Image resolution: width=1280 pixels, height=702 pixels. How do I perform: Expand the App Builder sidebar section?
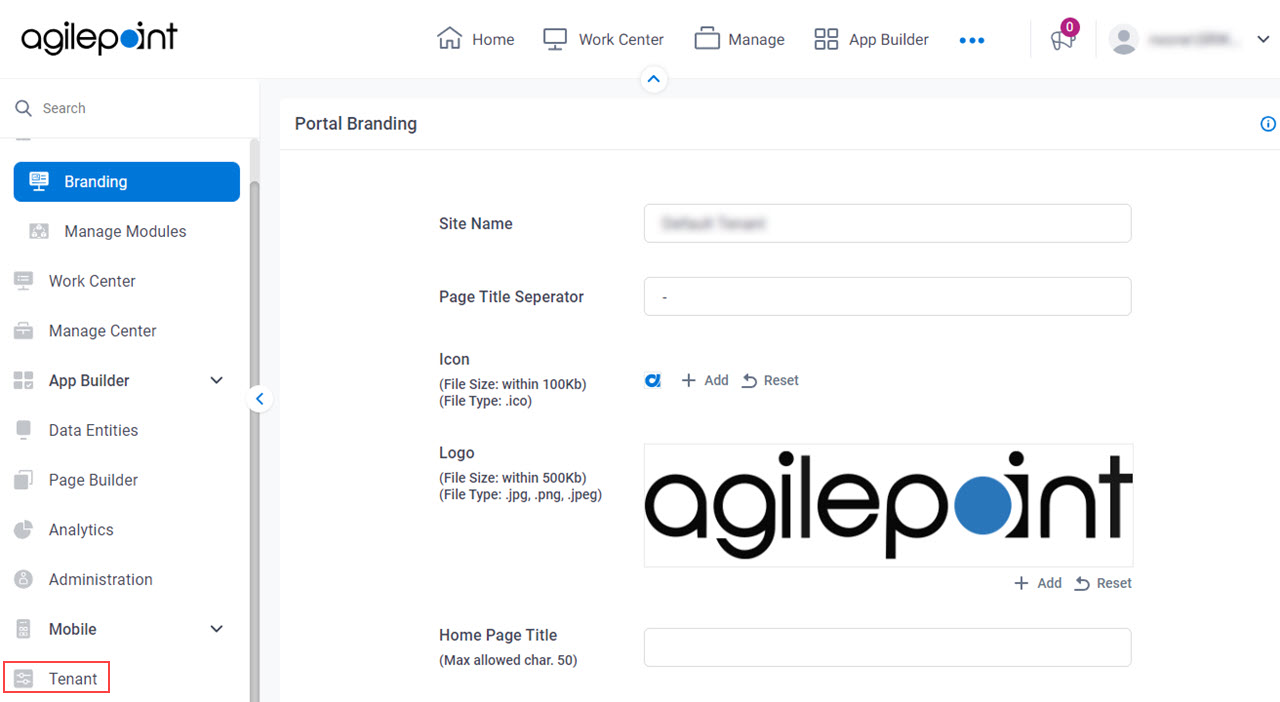[216, 381]
